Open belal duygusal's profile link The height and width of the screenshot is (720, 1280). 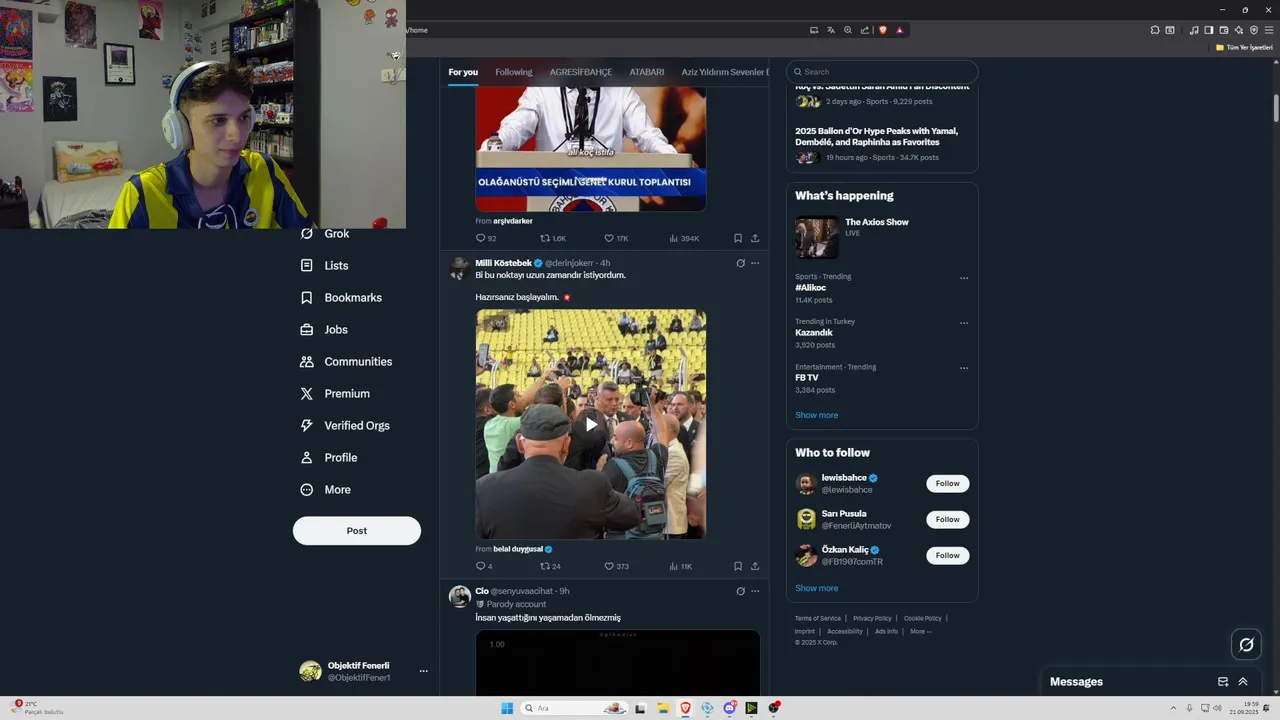coord(518,549)
